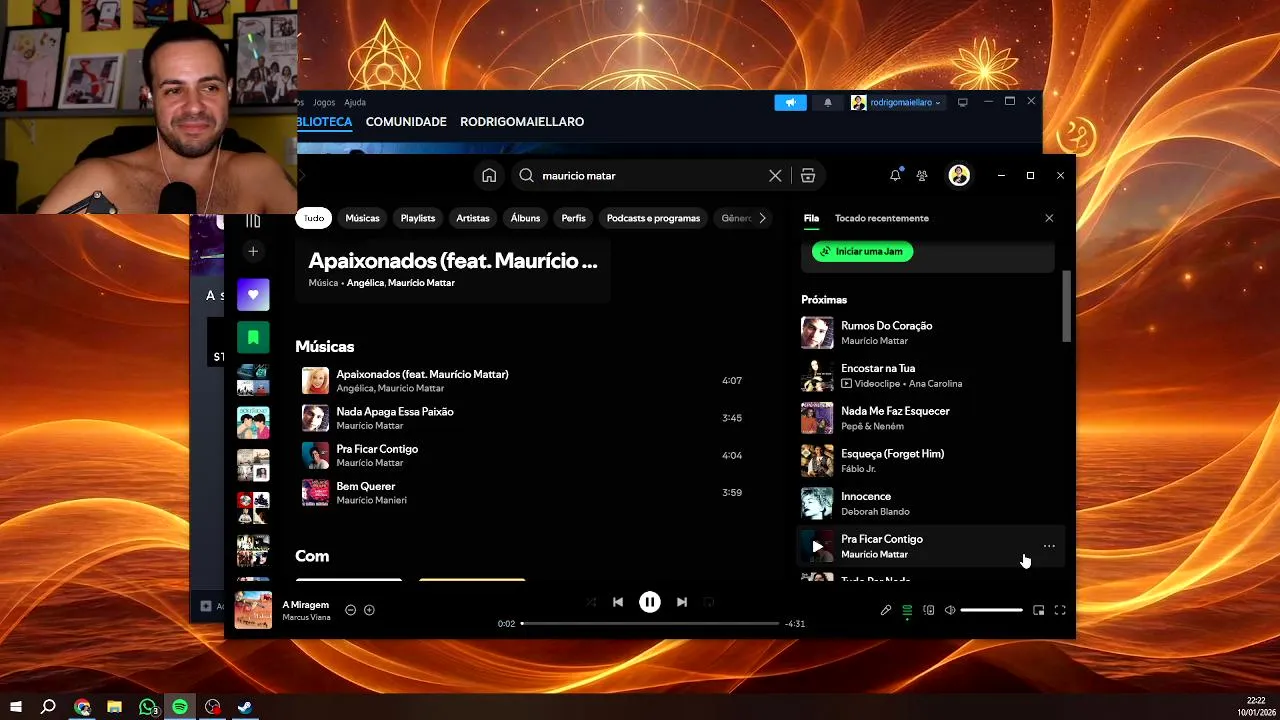Open the miniplayer icon
Viewport: 1280px width, 720px height.
click(1039, 610)
